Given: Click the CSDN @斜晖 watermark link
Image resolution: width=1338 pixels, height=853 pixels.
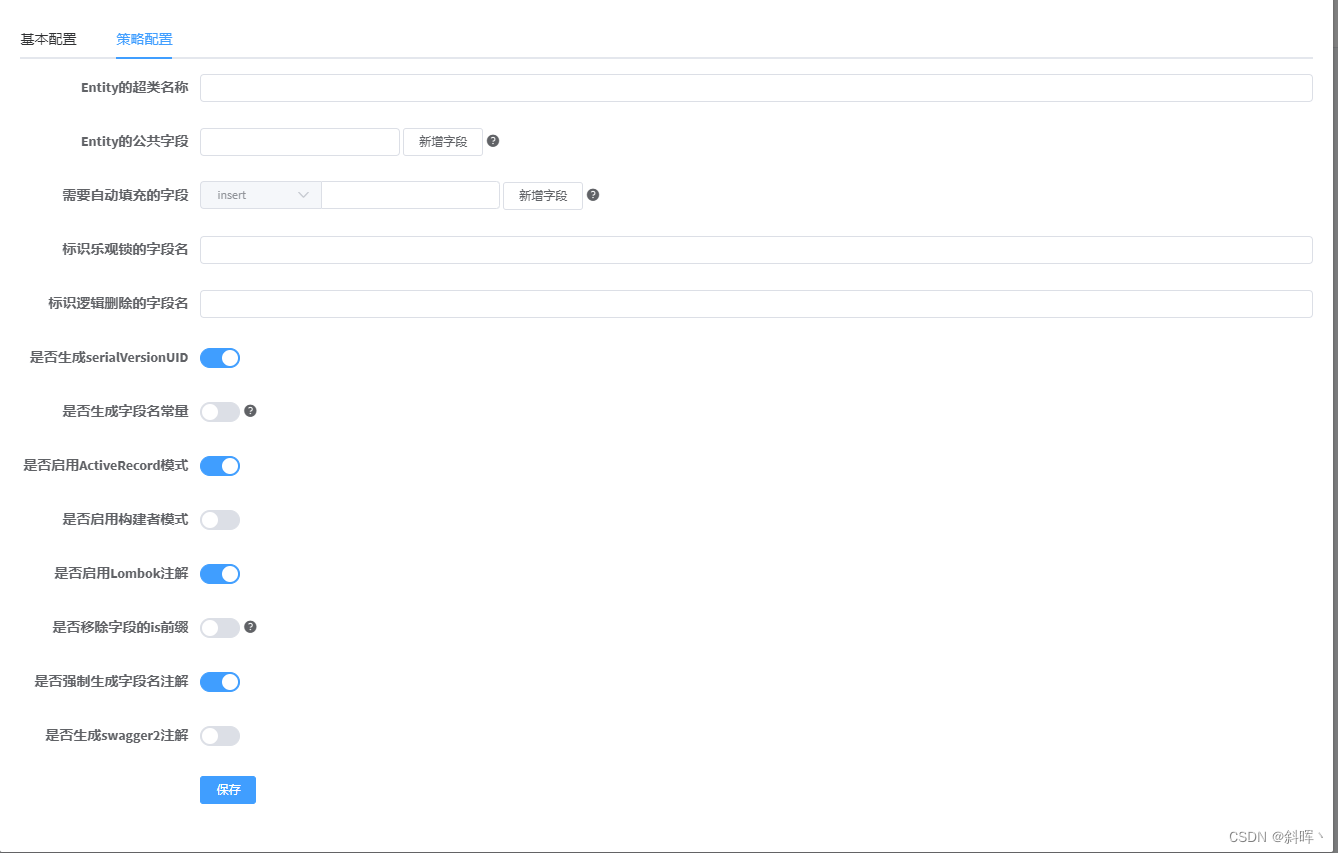Looking at the screenshot, I should point(1272,836).
